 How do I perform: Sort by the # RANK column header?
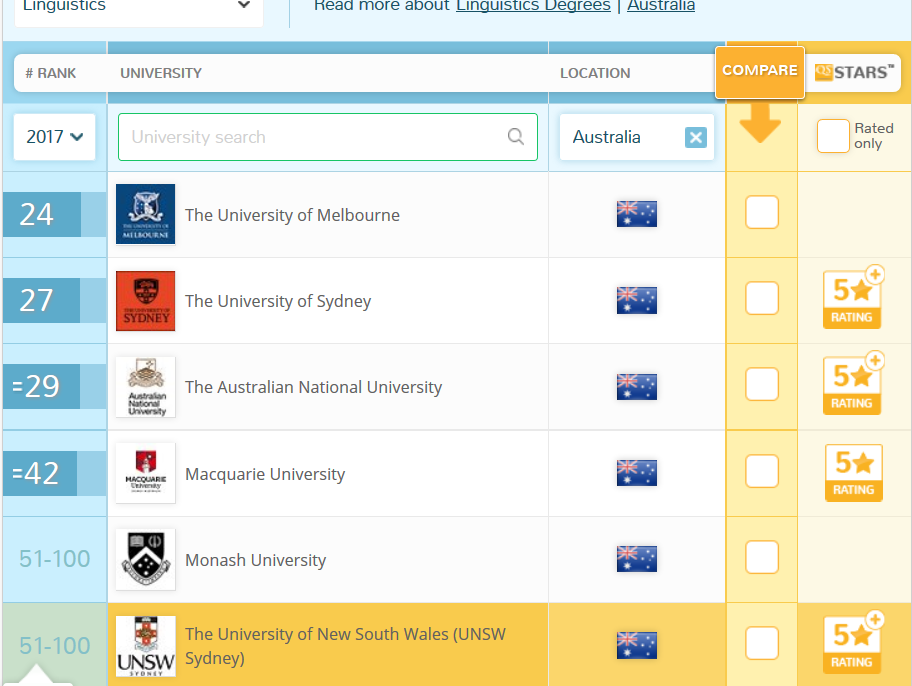[x=51, y=73]
